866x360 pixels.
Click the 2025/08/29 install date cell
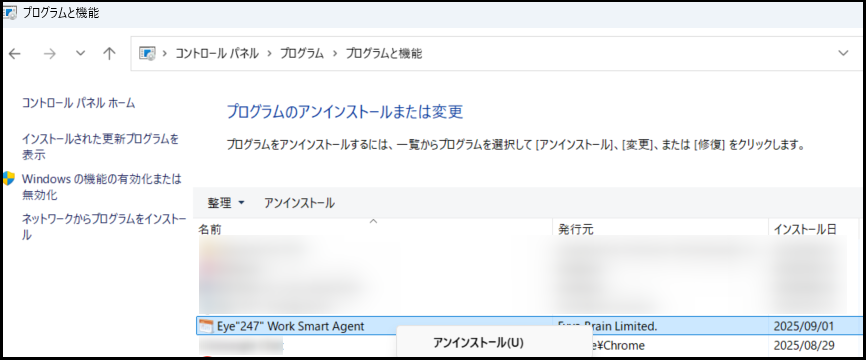[x=804, y=346]
